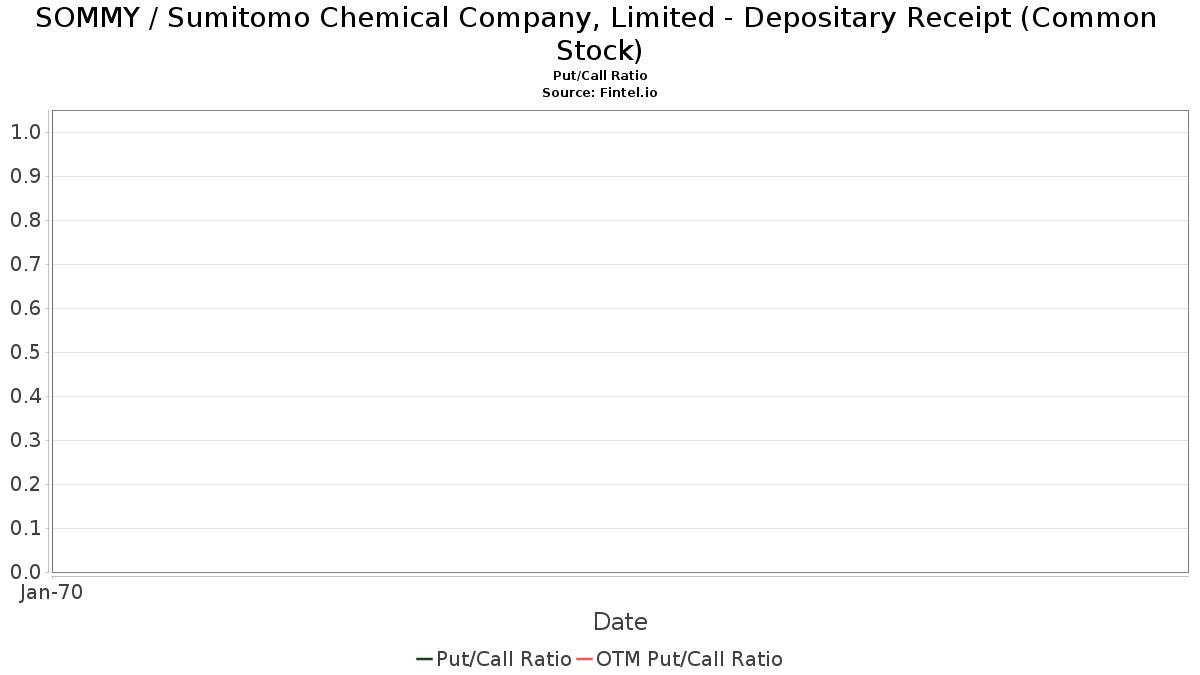Open the Source: Fintel.io text
The width and height of the screenshot is (1200, 675).
600,92
